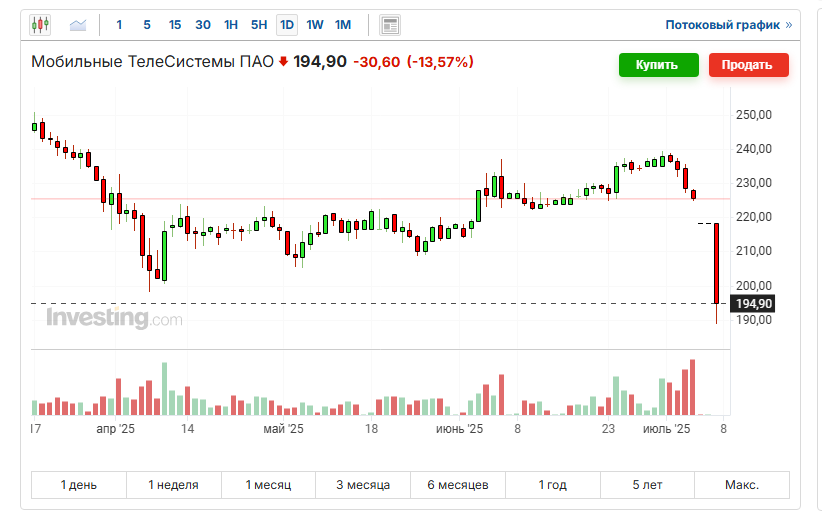The width and height of the screenshot is (822, 526).
Task: Click the red Продать button
Action: pos(749,65)
